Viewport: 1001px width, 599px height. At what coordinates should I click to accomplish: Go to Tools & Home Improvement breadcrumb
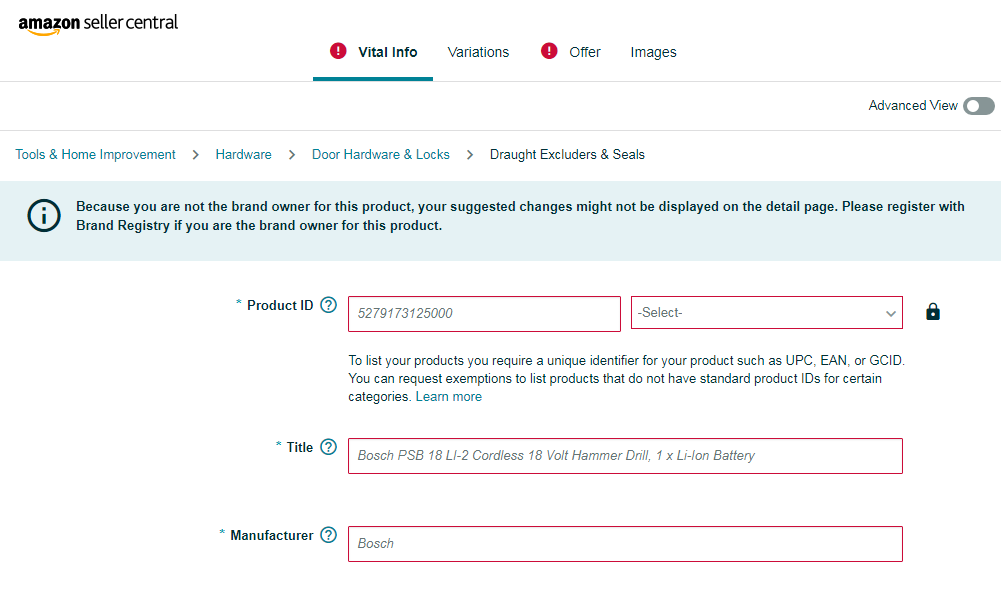point(95,155)
